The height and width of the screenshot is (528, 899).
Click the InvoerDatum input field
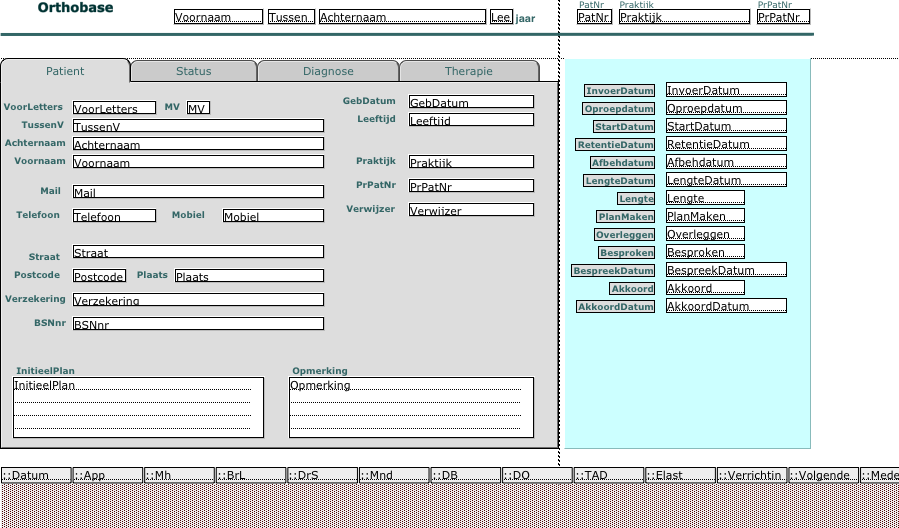[x=726, y=89]
